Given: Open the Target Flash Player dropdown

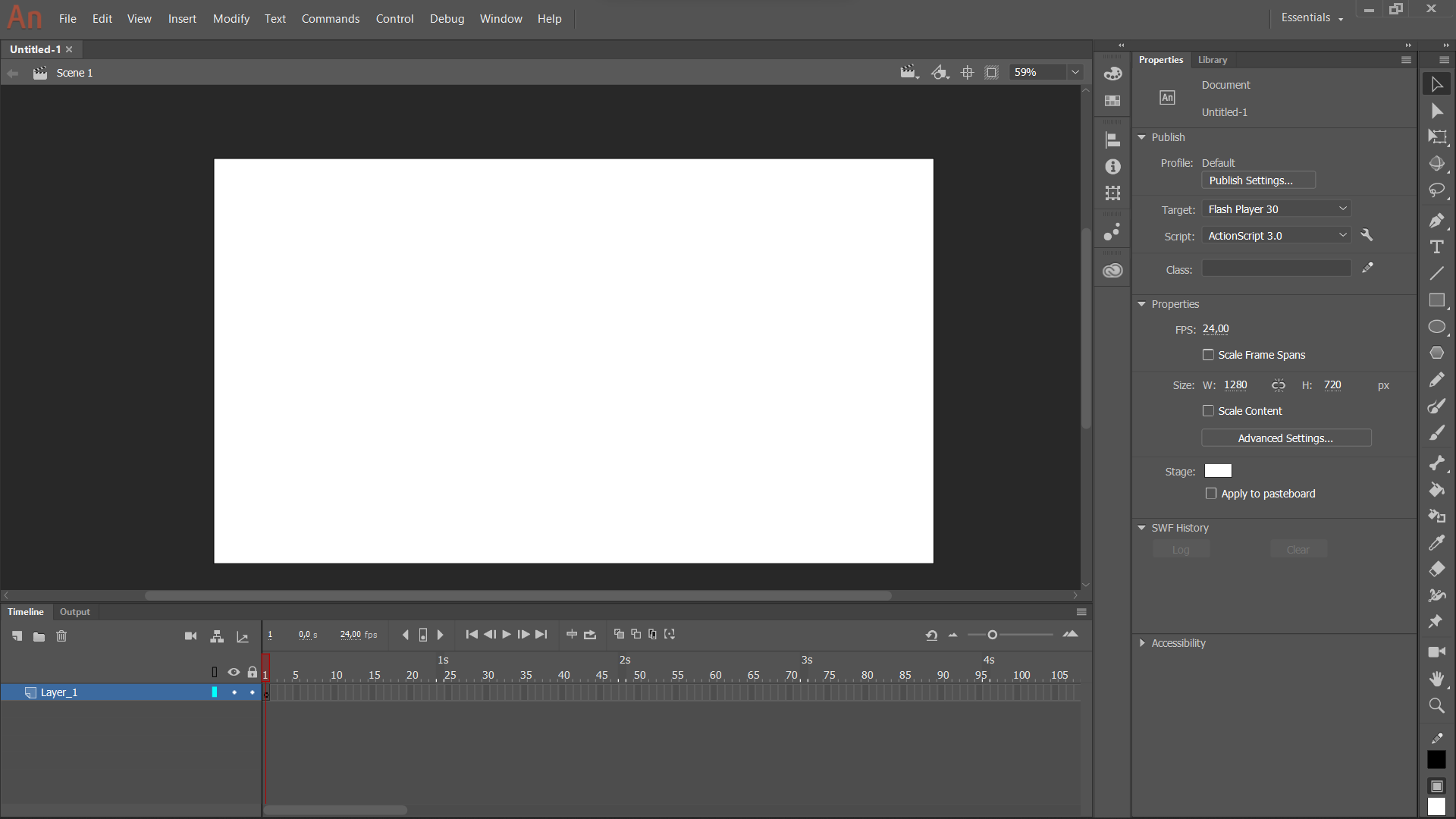Looking at the screenshot, I should [1276, 209].
